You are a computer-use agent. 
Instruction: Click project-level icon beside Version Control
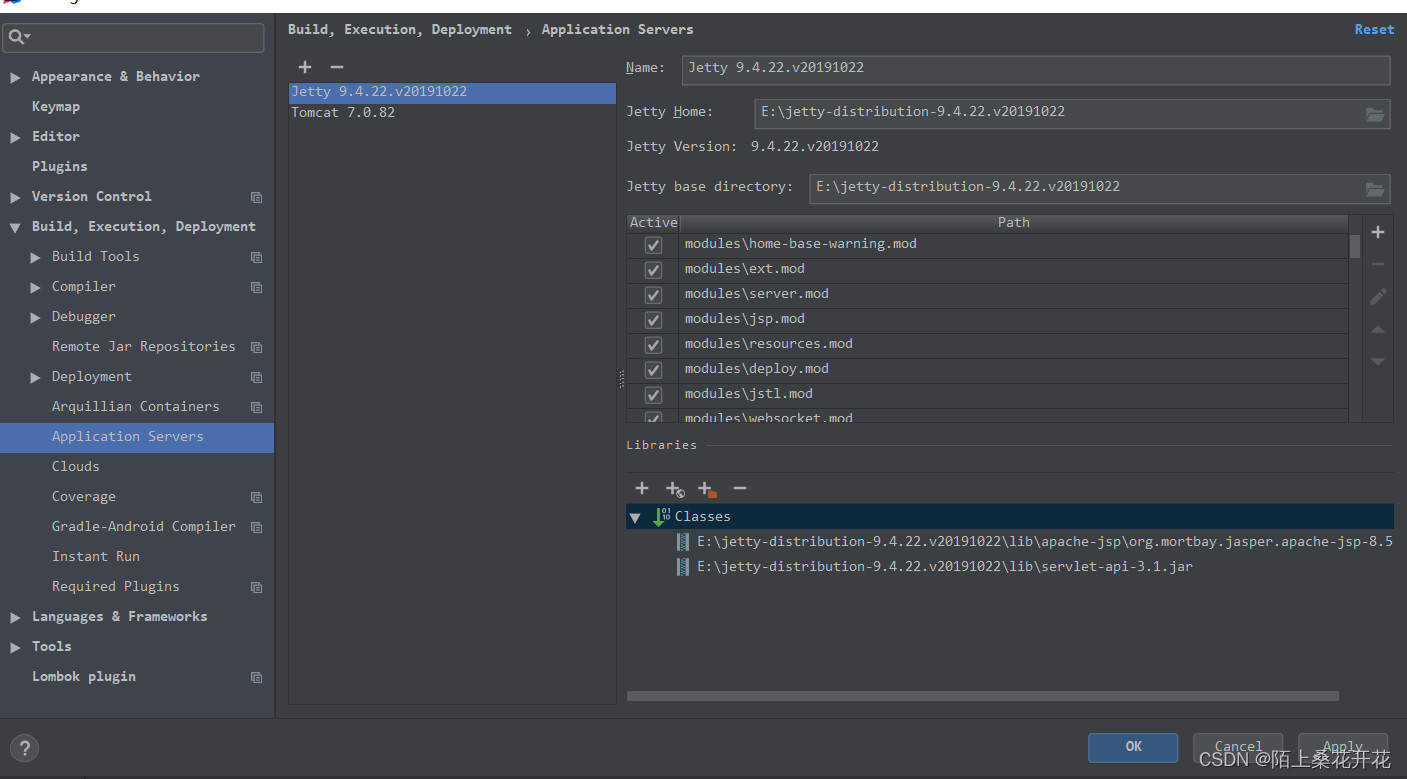(256, 197)
